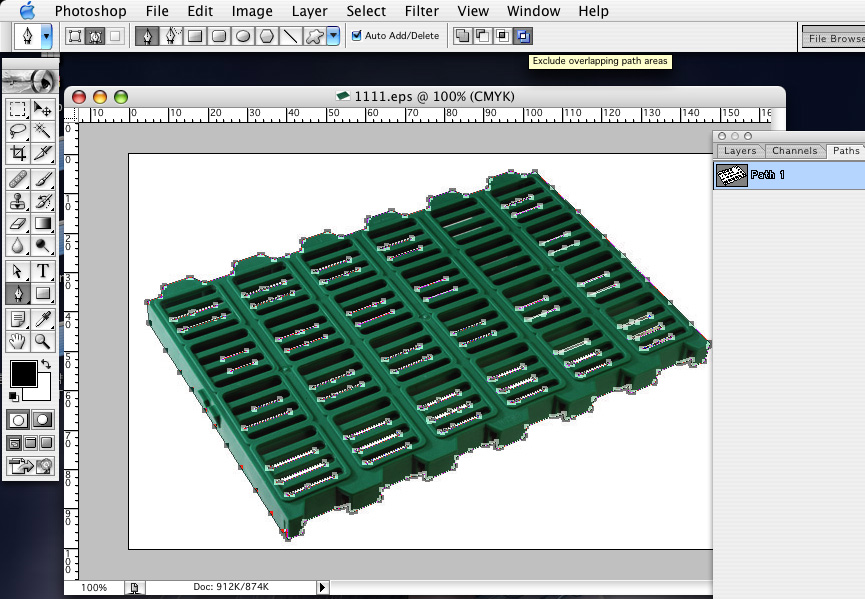Choose the Clone Stamp tool
The image size is (865, 599).
[x=18, y=200]
